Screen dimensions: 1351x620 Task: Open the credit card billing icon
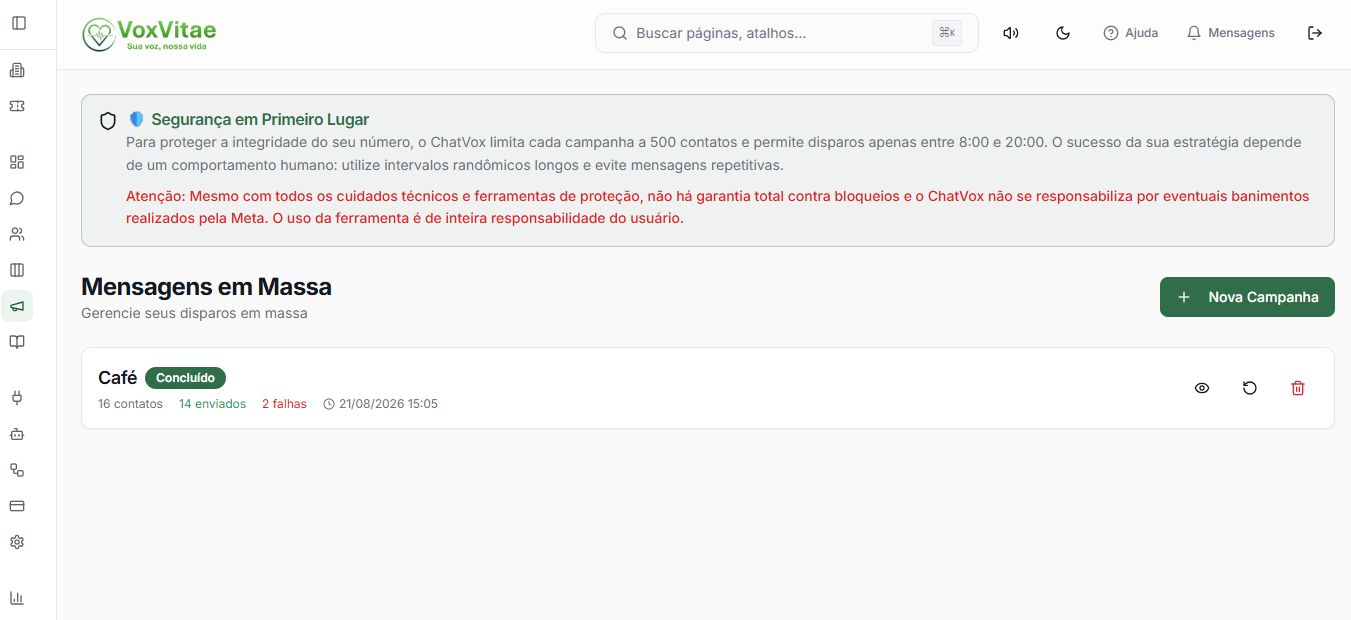click(x=17, y=506)
